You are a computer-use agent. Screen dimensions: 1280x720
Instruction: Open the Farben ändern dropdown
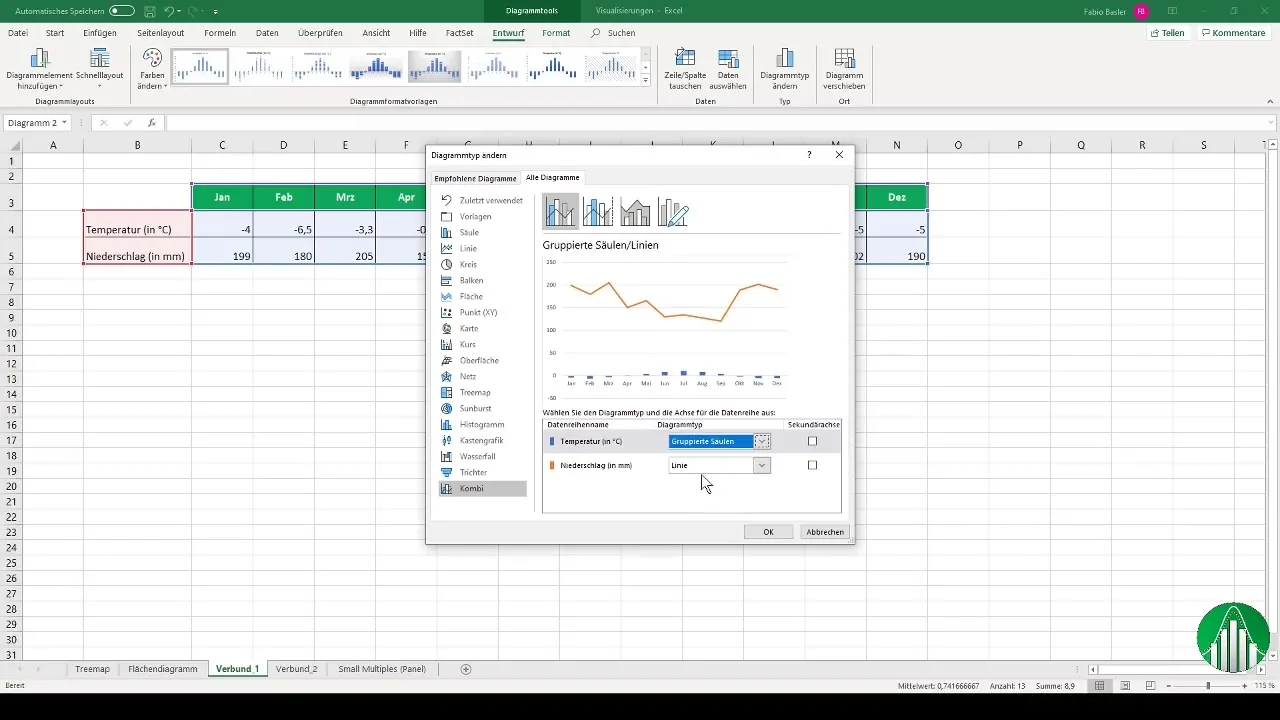click(x=152, y=69)
